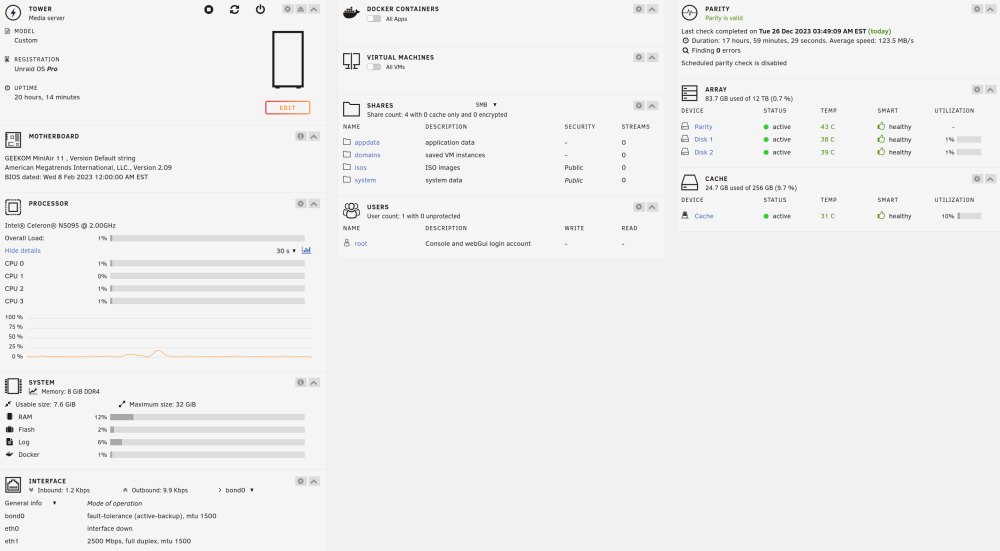Click the RAM usage bar
The image size is (1000, 551).
click(x=207, y=417)
